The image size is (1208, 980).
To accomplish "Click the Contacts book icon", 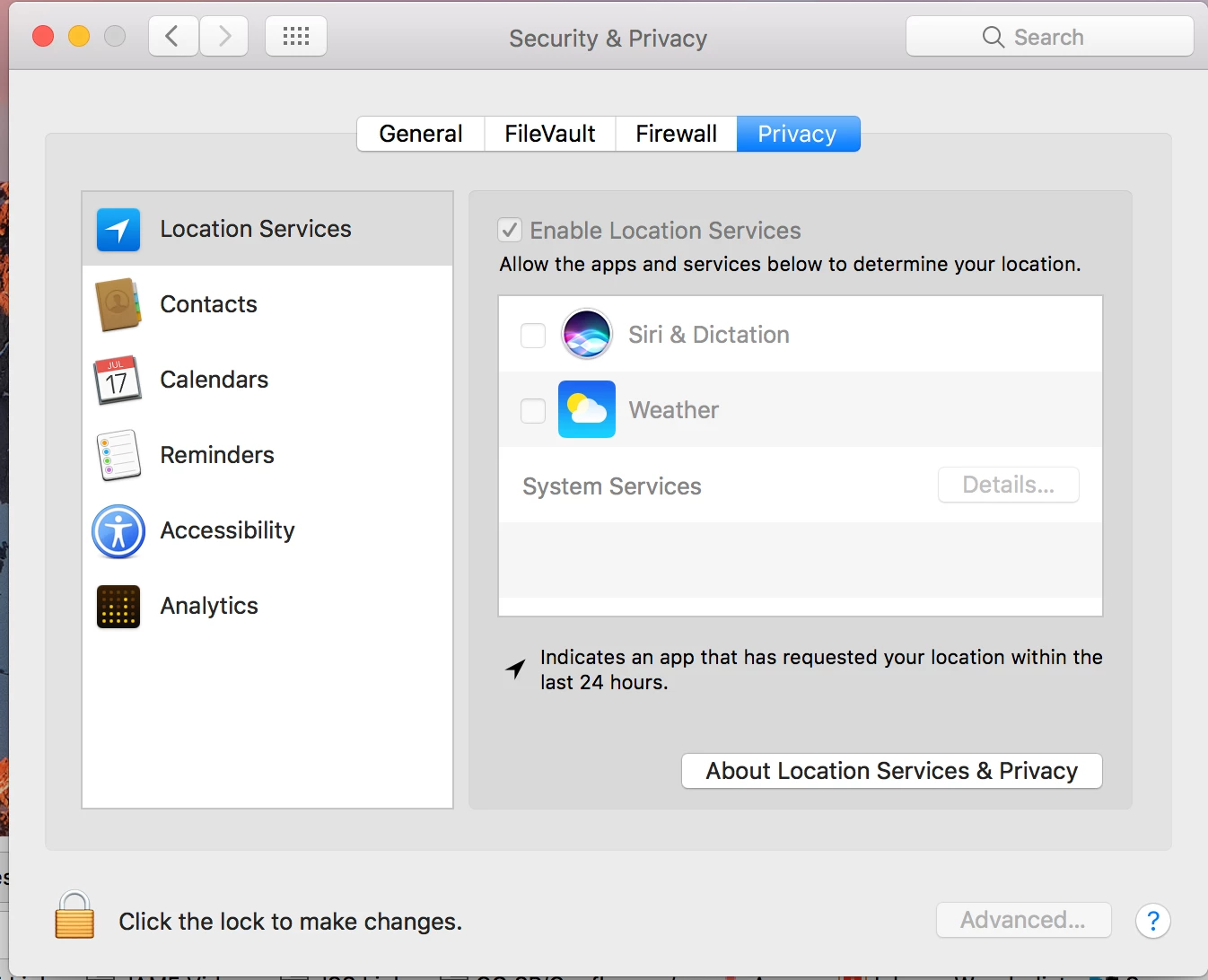I will [x=118, y=305].
